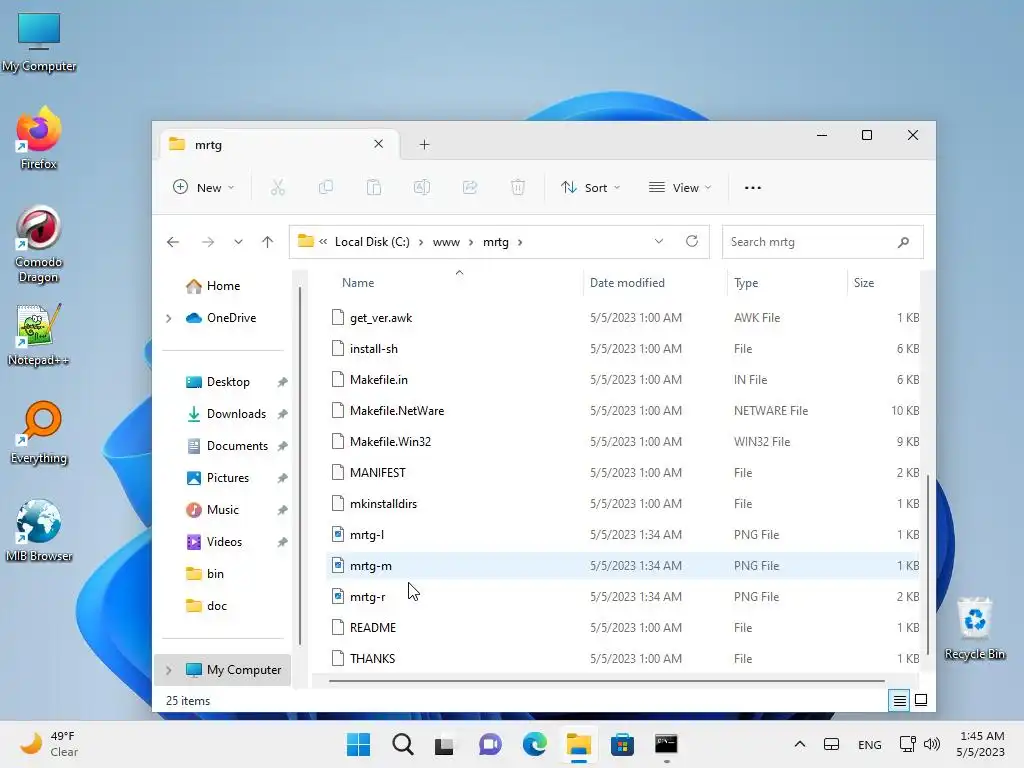1024x768 pixels.
Task: Open Everything desktop shortcut
Action: click(39, 432)
